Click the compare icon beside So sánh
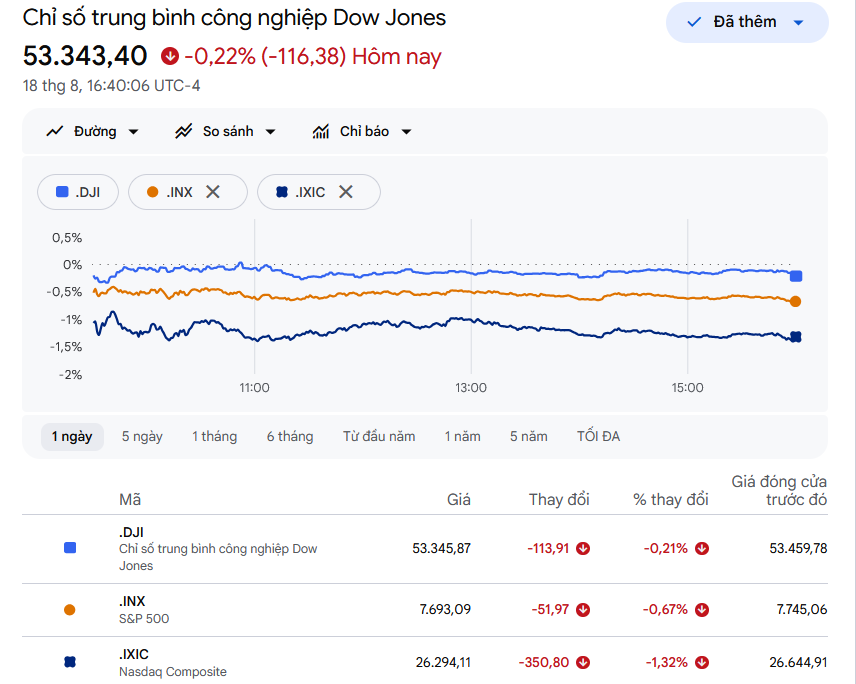The height and width of the screenshot is (684, 856). pos(183,132)
